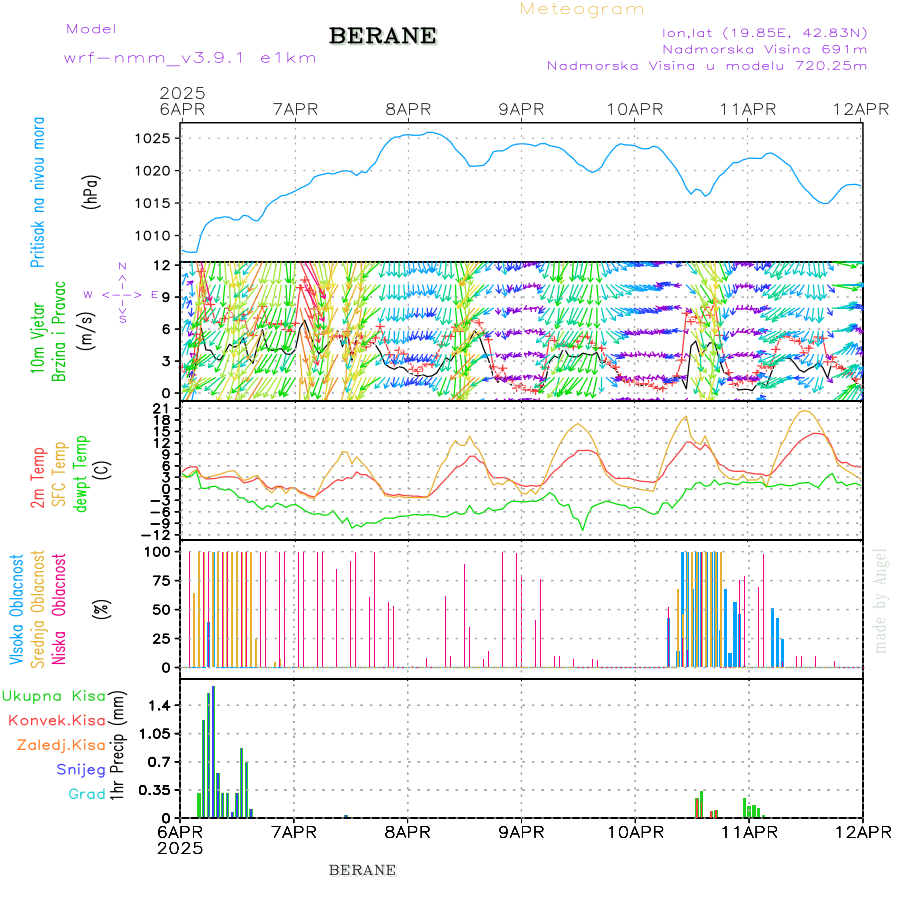
Task: Click the 6APR 2025 label at bottom left
Action: [x=180, y=840]
